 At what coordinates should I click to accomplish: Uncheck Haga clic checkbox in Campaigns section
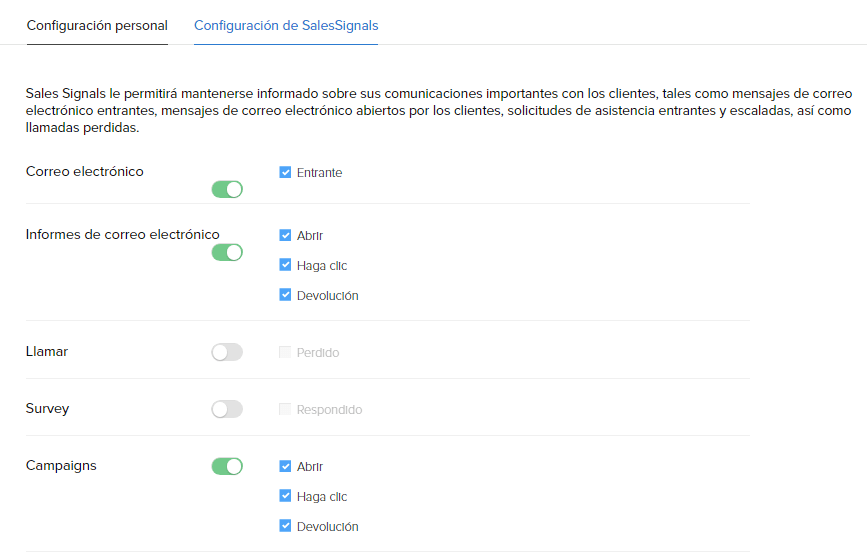[x=286, y=497]
